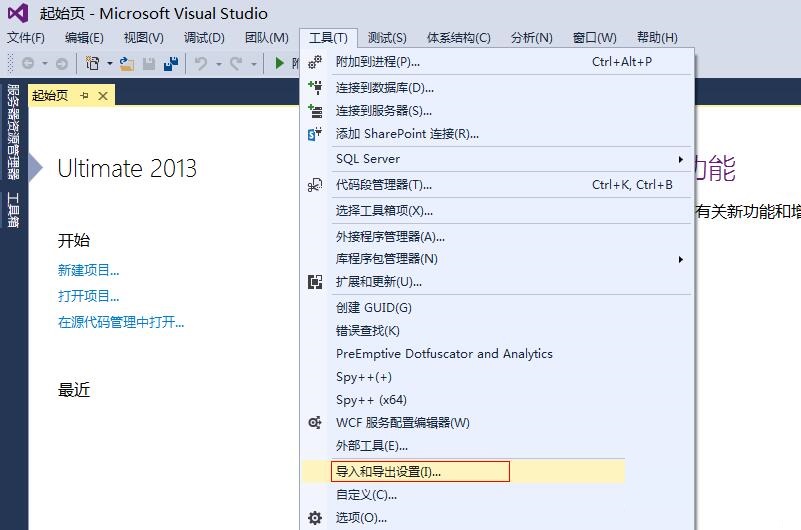Select 外接程序管理器(A)... menu item
This screenshot has width=801, height=530.
497,237
